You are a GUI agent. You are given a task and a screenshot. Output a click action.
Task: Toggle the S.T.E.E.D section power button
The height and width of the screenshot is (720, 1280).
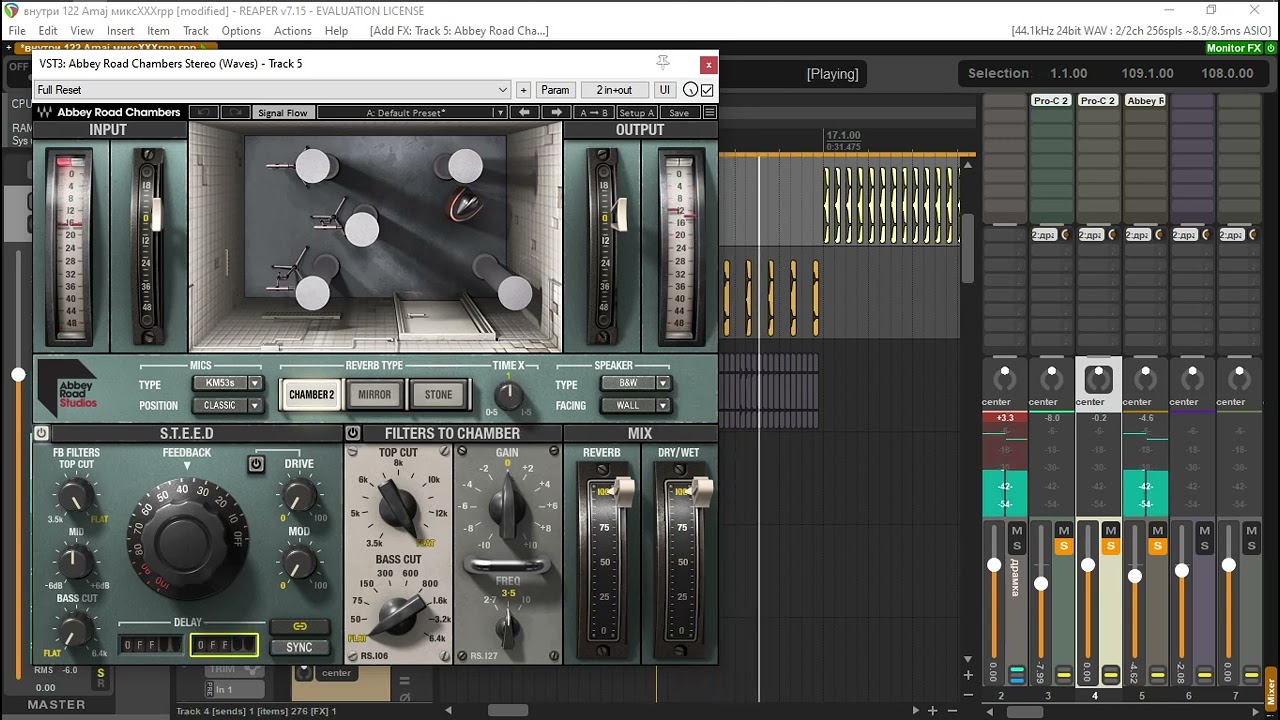(x=41, y=433)
